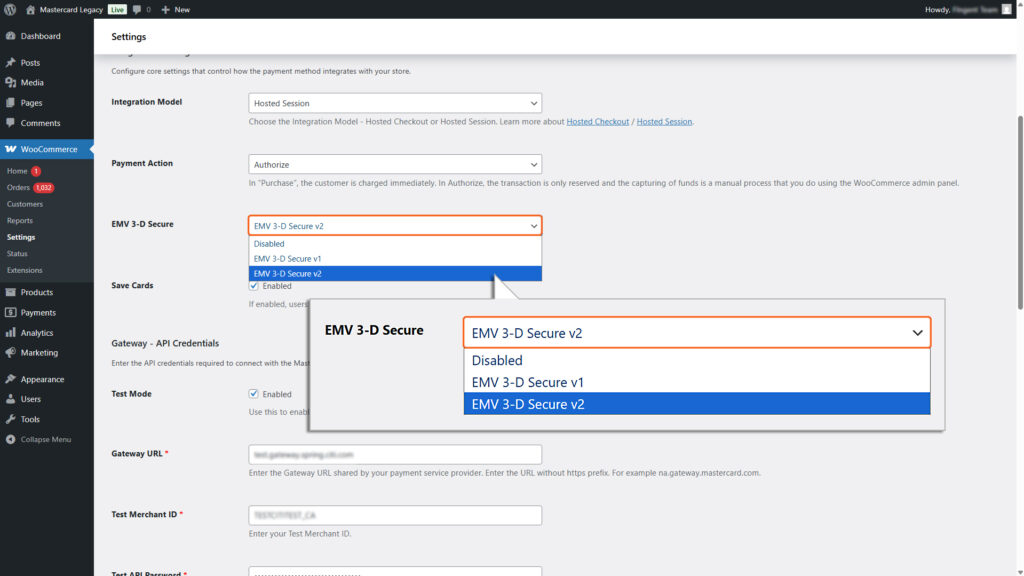The width and height of the screenshot is (1024, 576).
Task: Open the Payments sidebar icon
Action: click(10, 312)
